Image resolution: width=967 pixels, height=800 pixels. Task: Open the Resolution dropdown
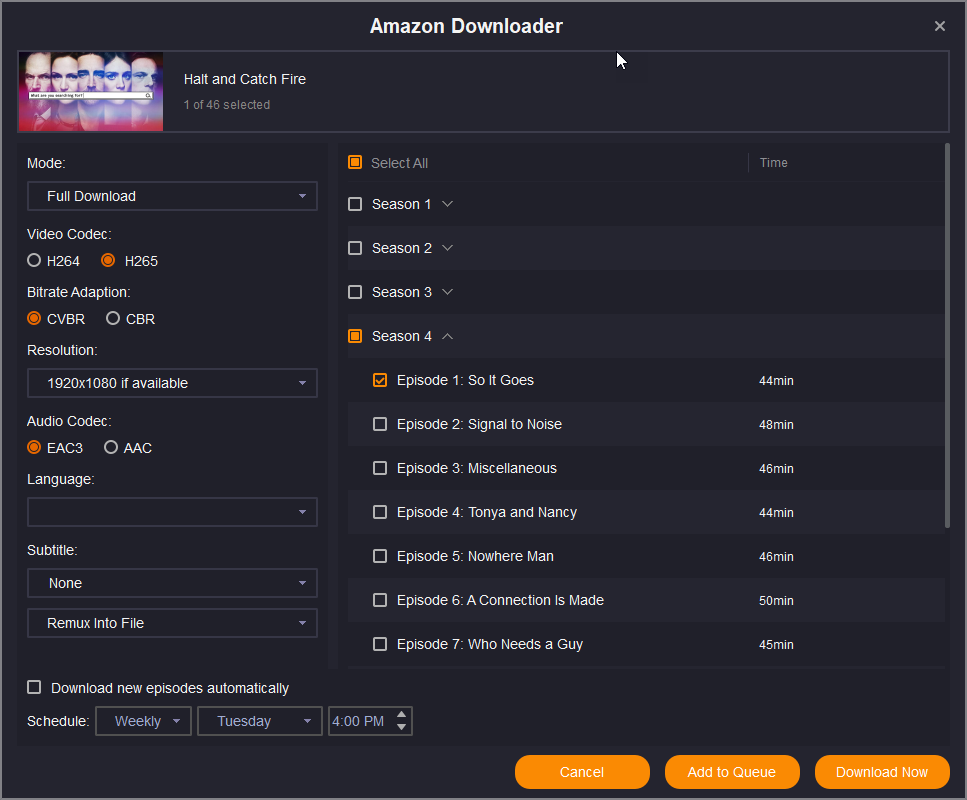pos(172,383)
